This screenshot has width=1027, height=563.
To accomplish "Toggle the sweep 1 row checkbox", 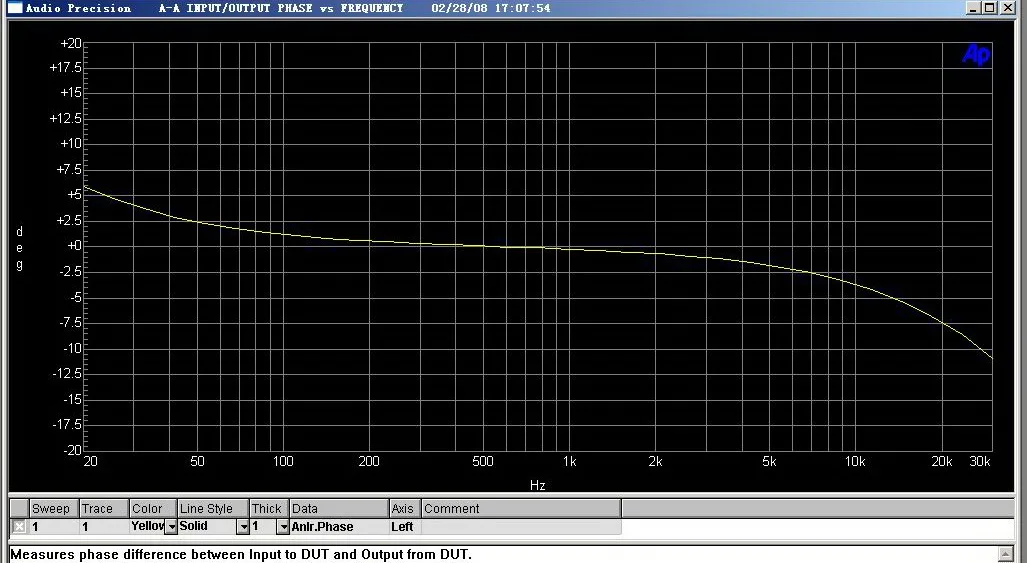I will [x=20, y=526].
